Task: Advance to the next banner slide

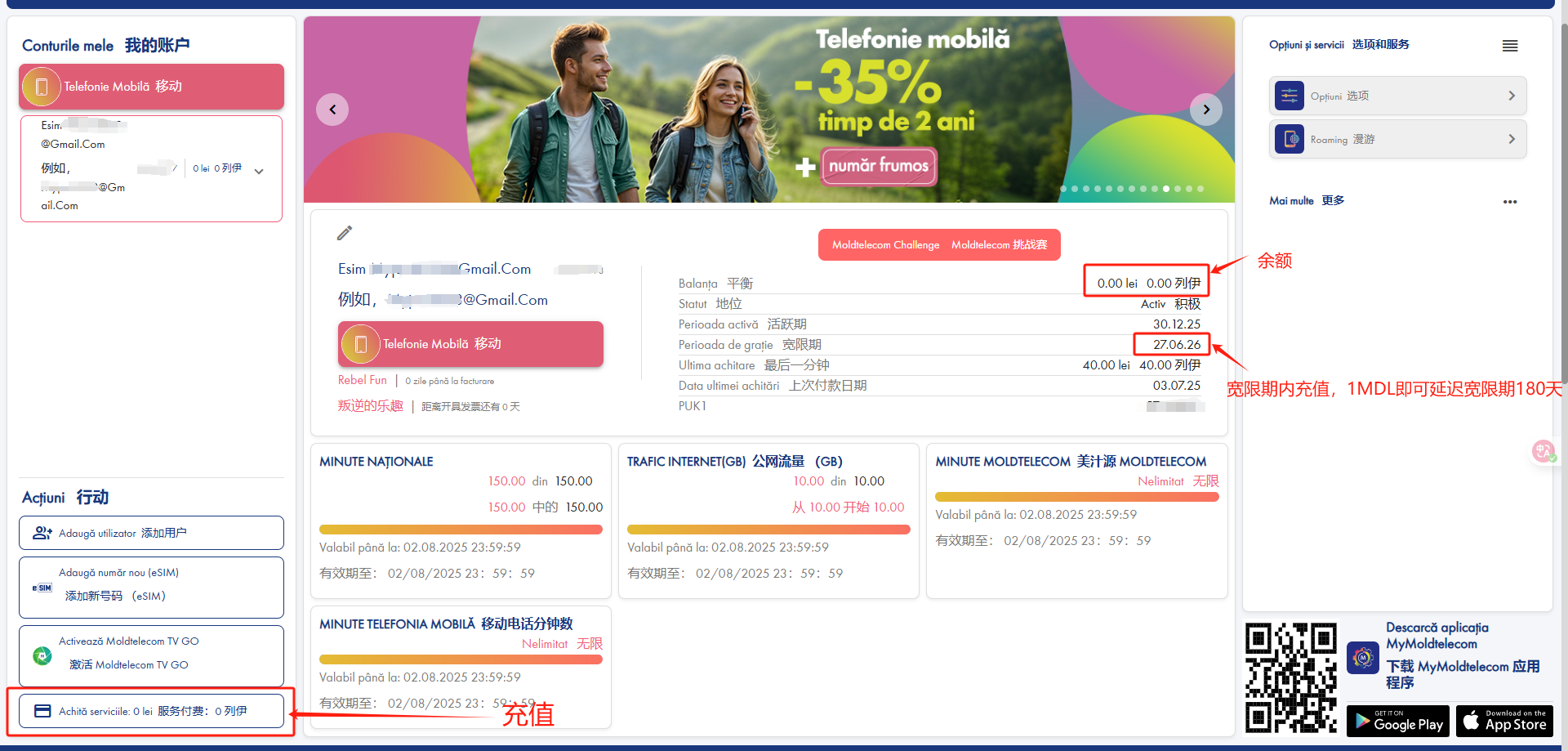Action: pyautogui.click(x=1206, y=110)
